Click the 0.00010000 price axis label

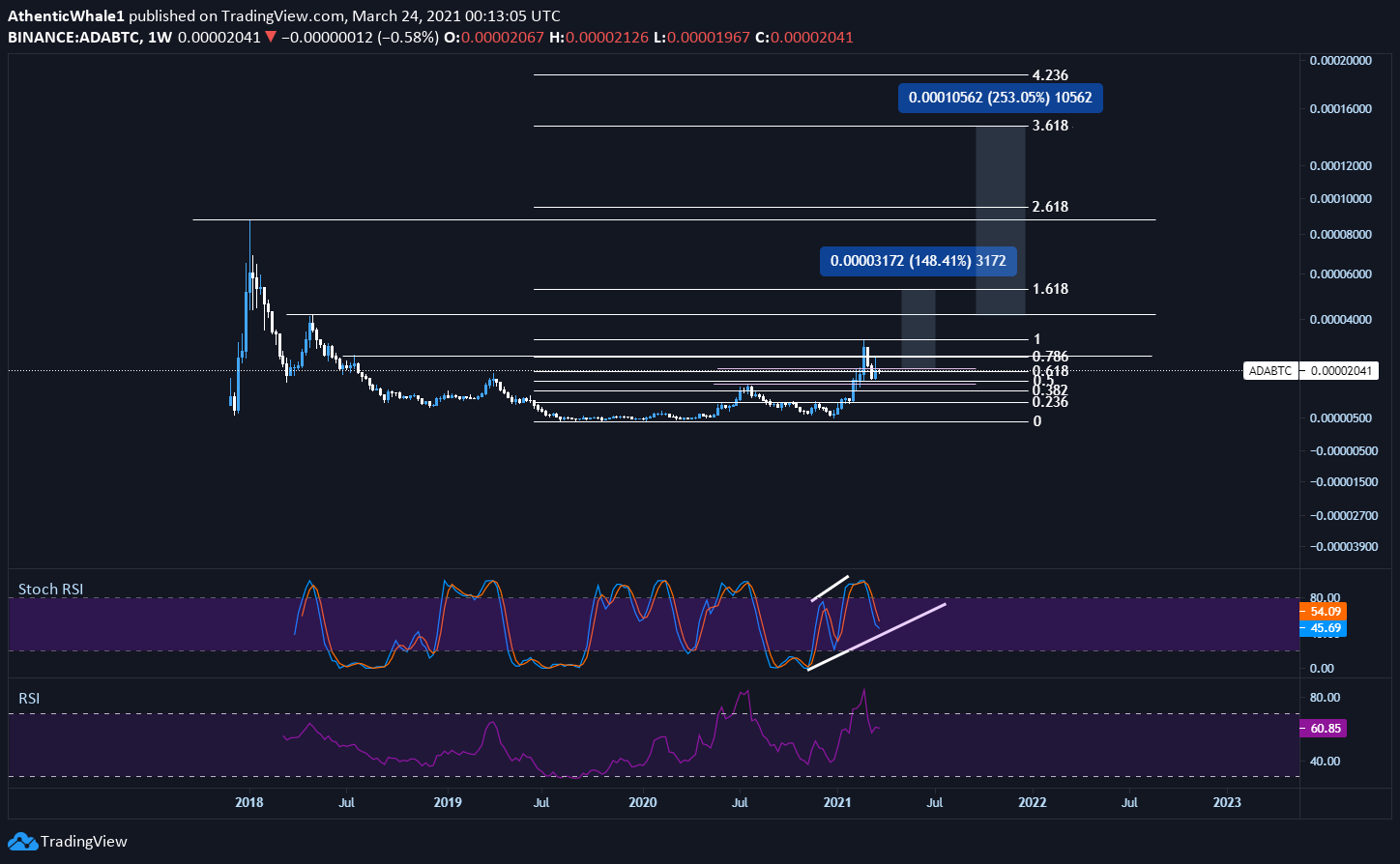coord(1340,199)
